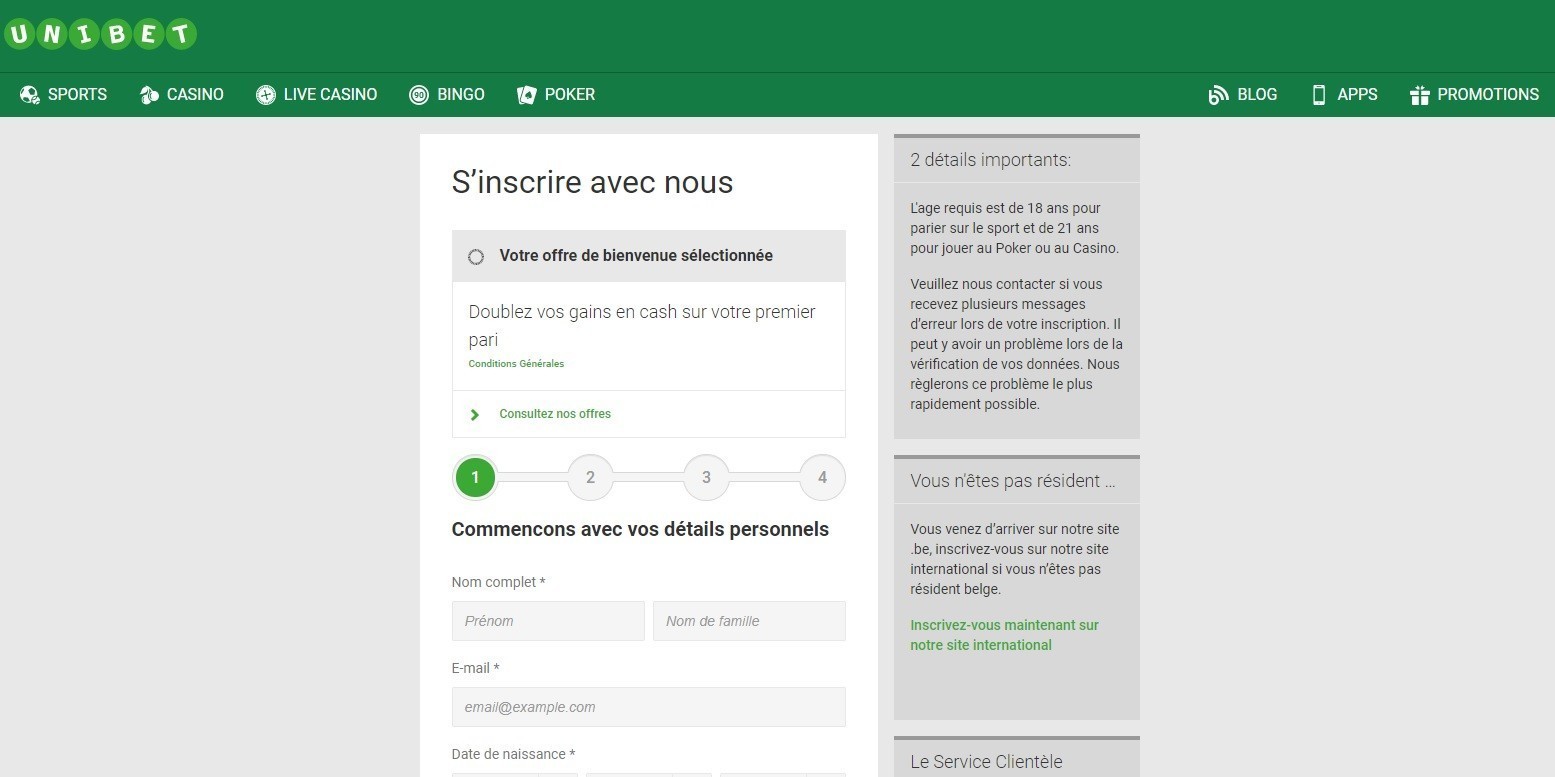Click the Nom complet label
The height and width of the screenshot is (777, 1555).
[x=498, y=582]
